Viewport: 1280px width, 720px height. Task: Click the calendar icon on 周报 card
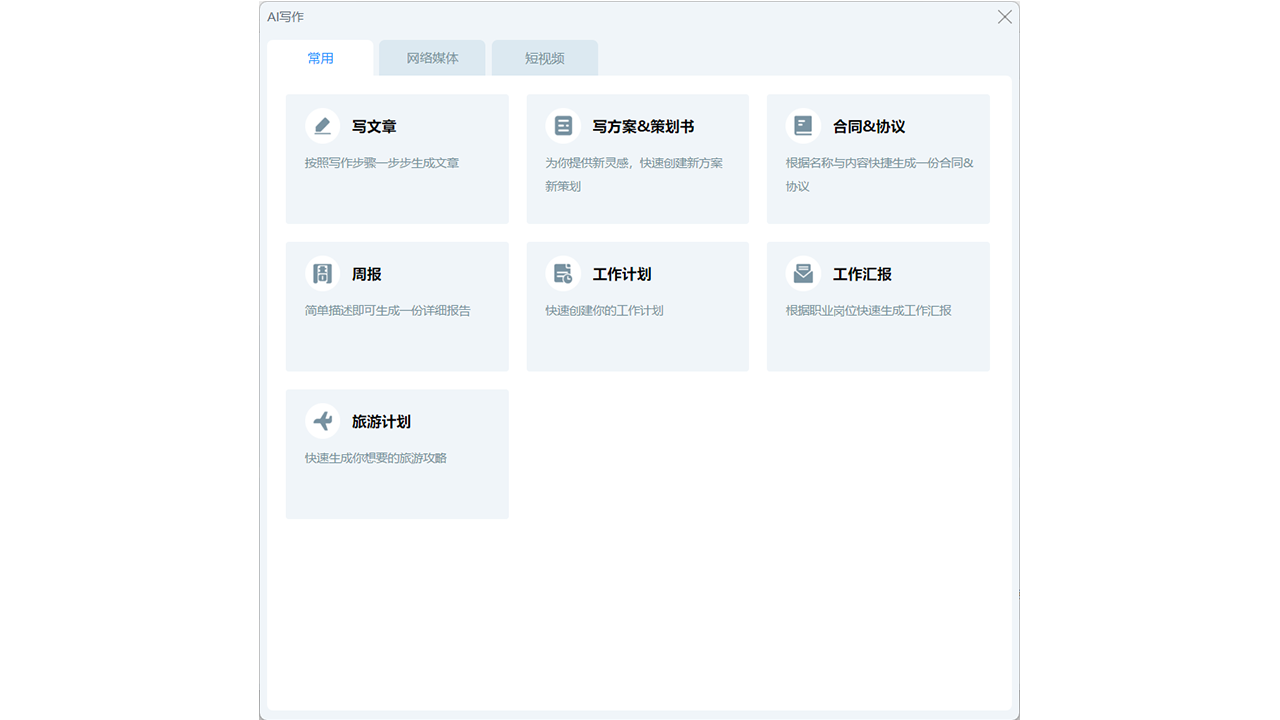tap(322, 273)
